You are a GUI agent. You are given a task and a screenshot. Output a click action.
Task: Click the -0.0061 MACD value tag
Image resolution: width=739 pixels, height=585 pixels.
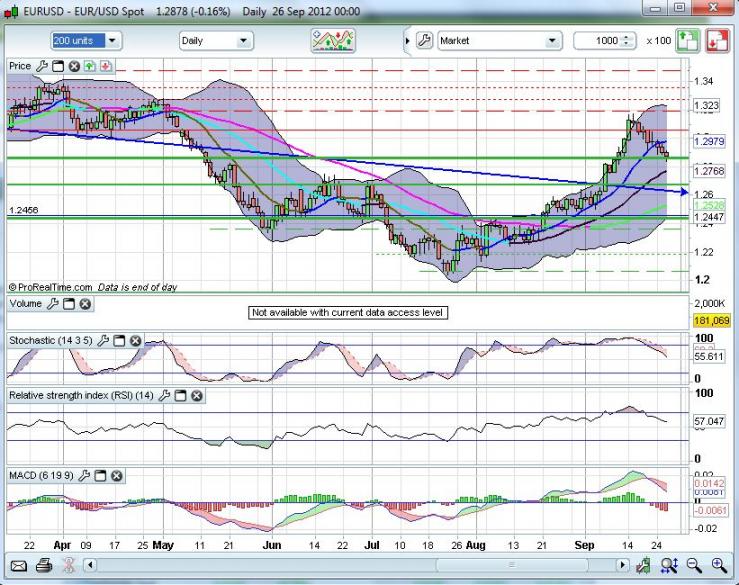(x=710, y=511)
